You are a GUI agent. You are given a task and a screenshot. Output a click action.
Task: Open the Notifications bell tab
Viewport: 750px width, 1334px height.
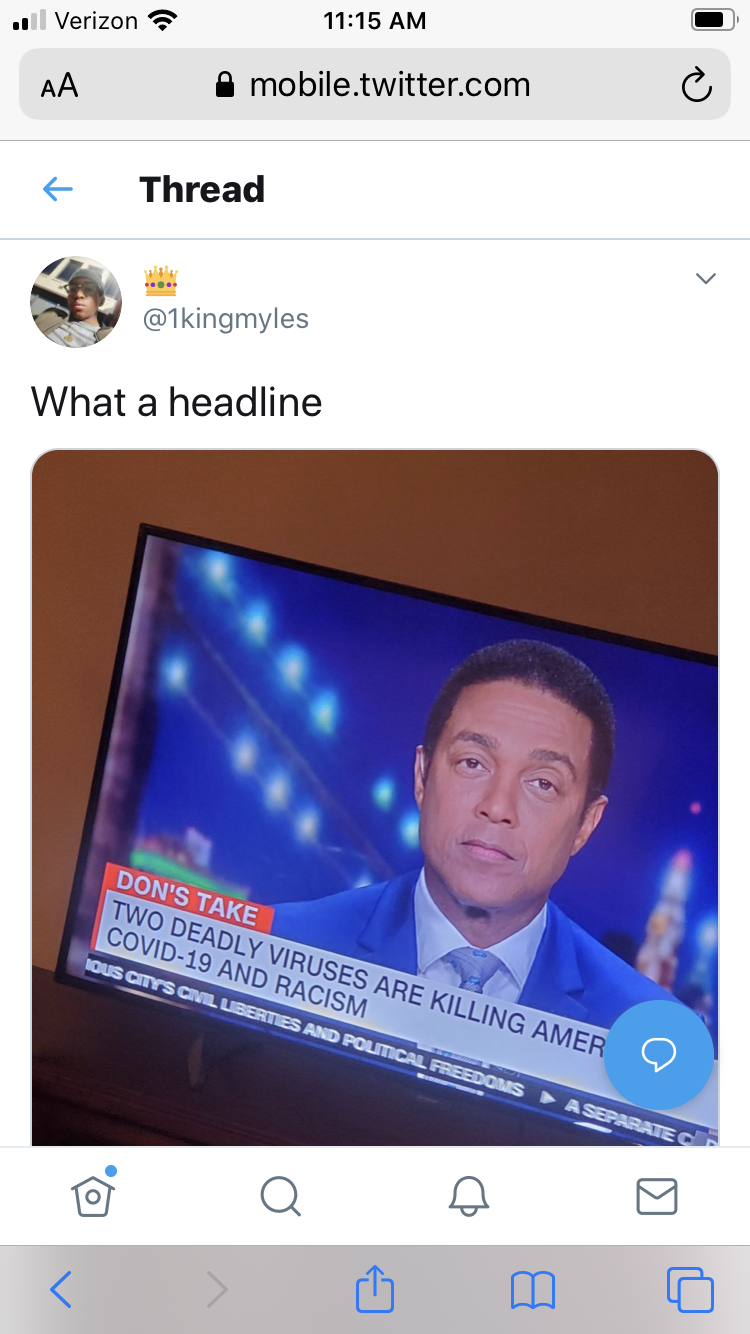pos(468,1195)
